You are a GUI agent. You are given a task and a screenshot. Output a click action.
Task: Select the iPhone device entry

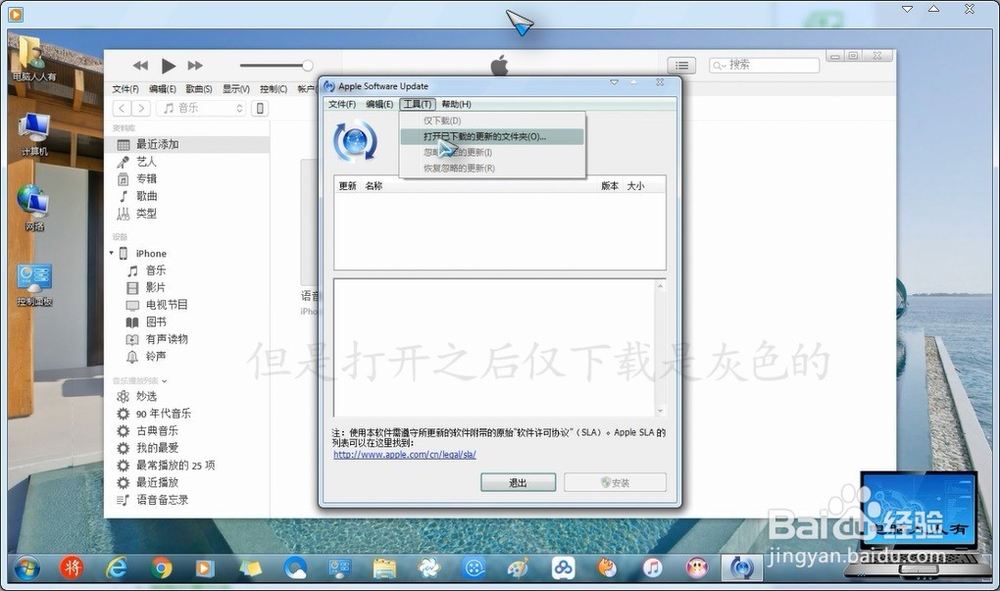point(151,254)
